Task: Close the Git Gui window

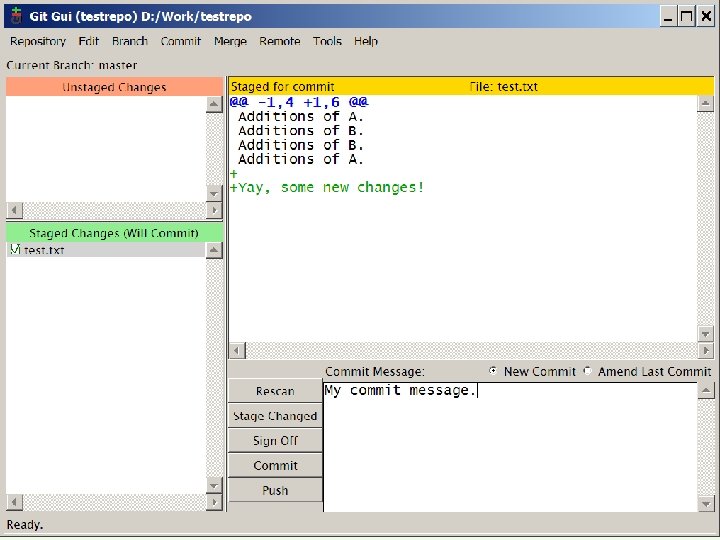Action: click(x=706, y=17)
